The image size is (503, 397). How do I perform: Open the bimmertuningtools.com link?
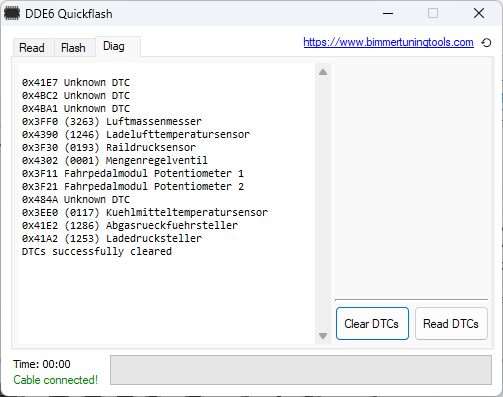(388, 42)
